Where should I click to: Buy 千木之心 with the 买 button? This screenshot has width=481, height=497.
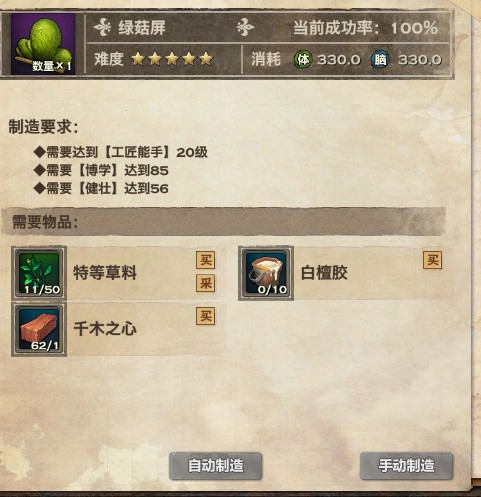point(205,316)
